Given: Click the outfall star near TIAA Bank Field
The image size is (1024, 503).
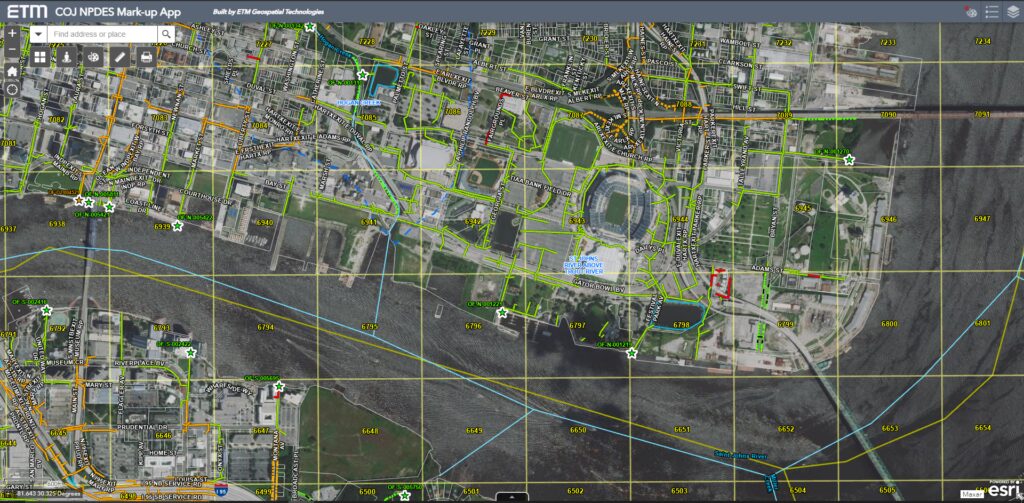Looking at the screenshot, I should pos(631,351).
